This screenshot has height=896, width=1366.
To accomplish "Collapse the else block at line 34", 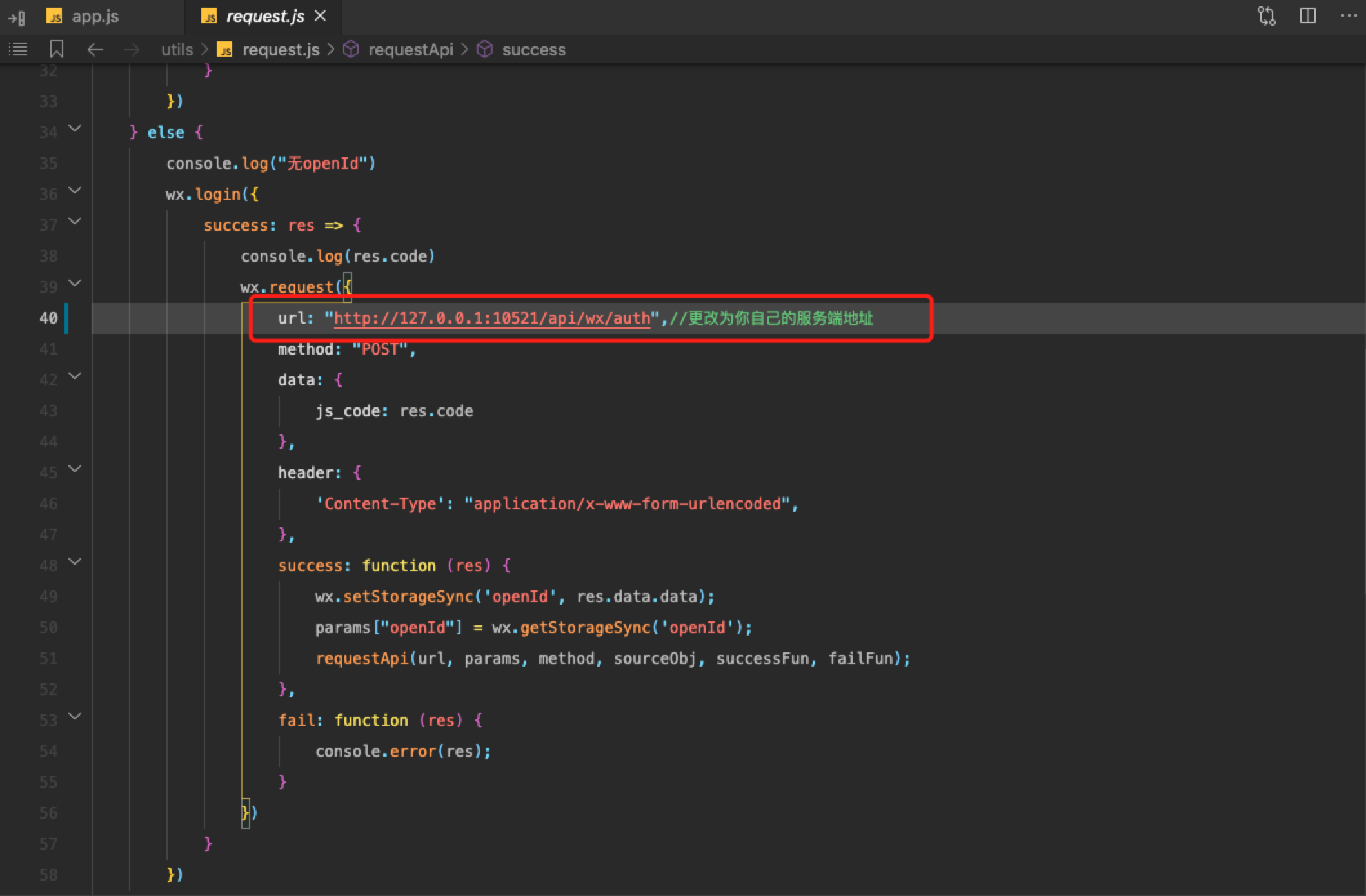I will pyautogui.click(x=75, y=129).
